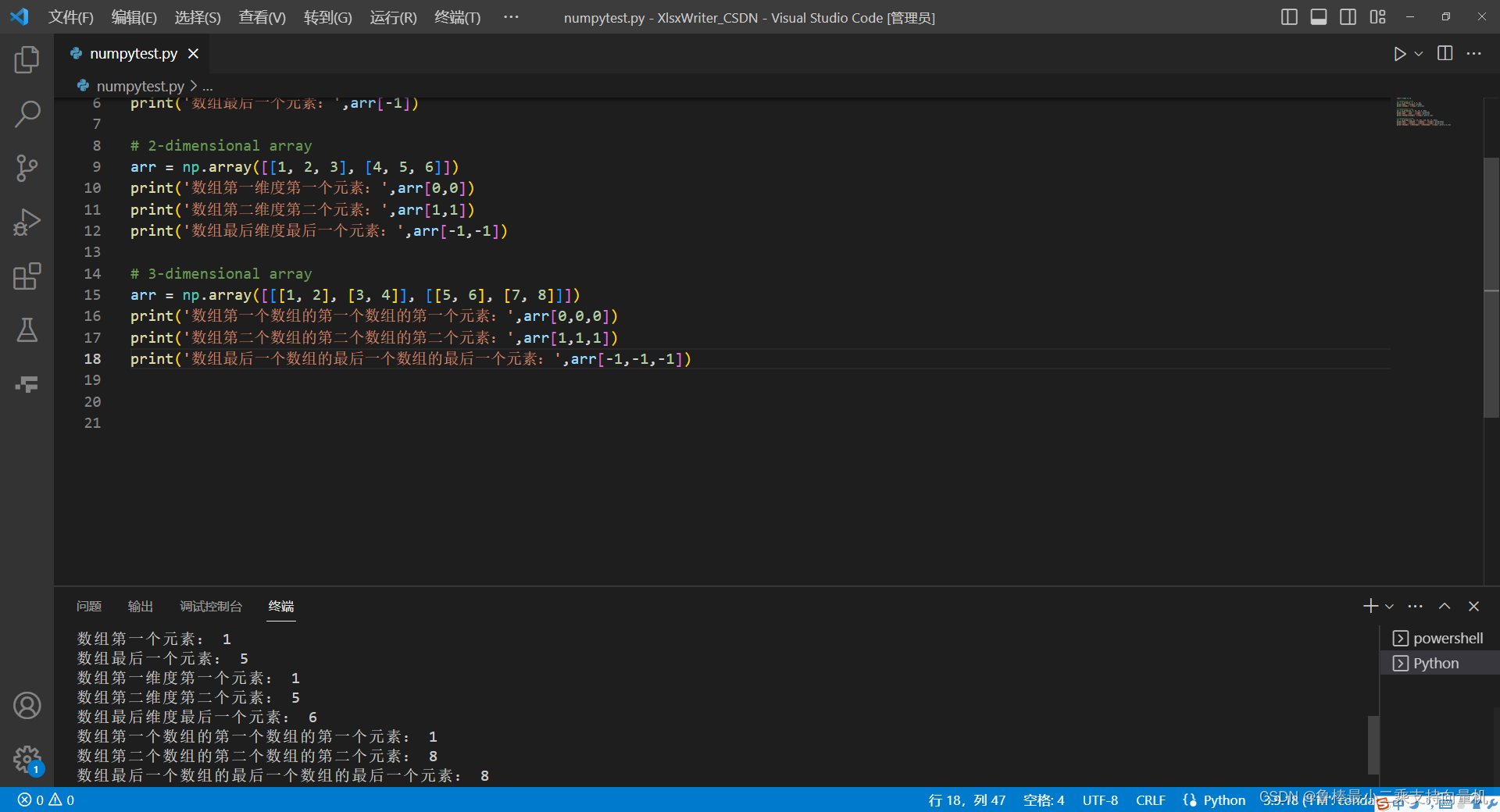Click the editor minimap
Screen dimensions: 1500x812
coord(1423,112)
